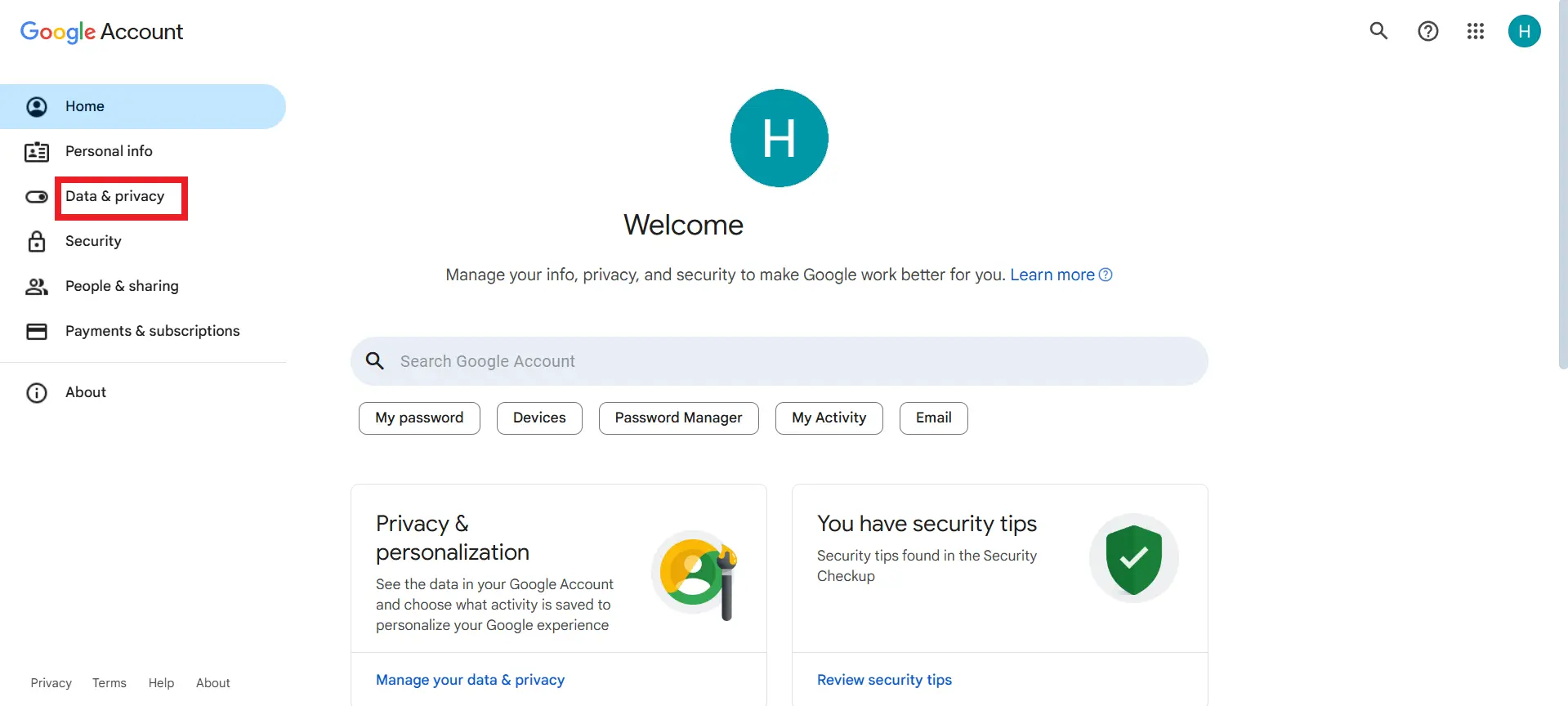Viewport: 1568px width, 706px height.
Task: Click the My password chip
Action: 419,418
